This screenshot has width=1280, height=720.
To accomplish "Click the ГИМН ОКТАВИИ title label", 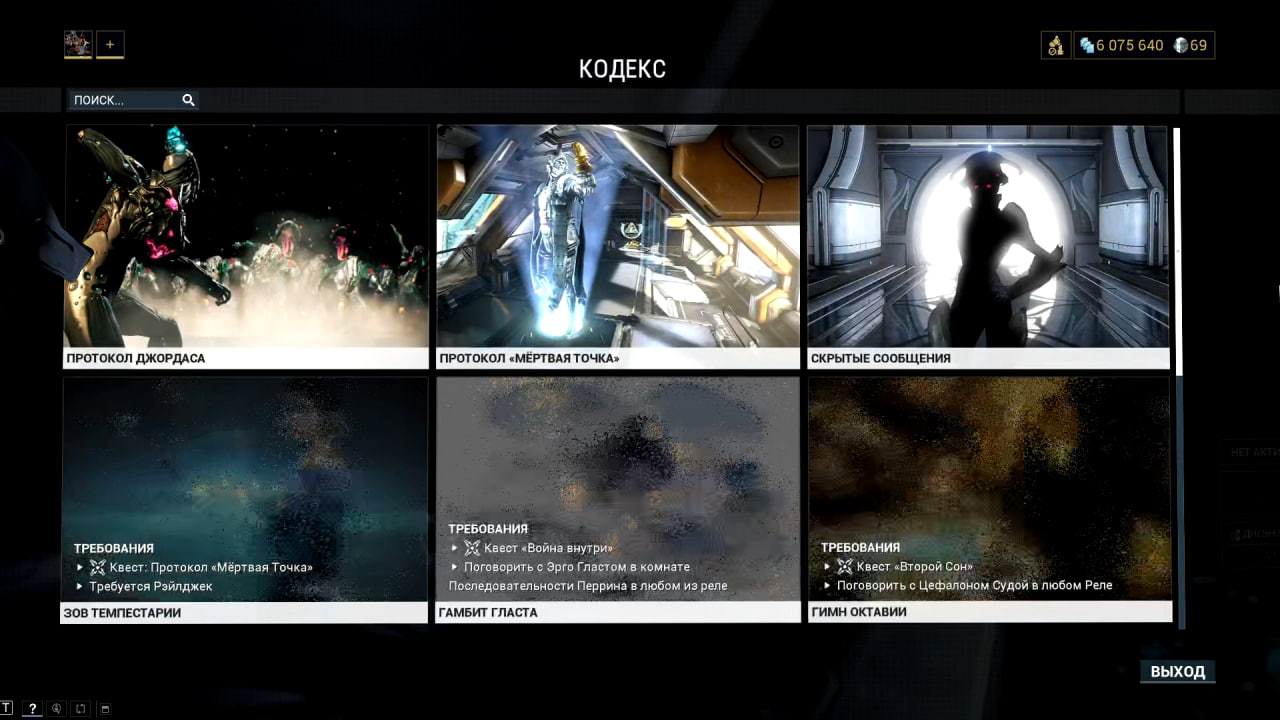I will (859, 611).
